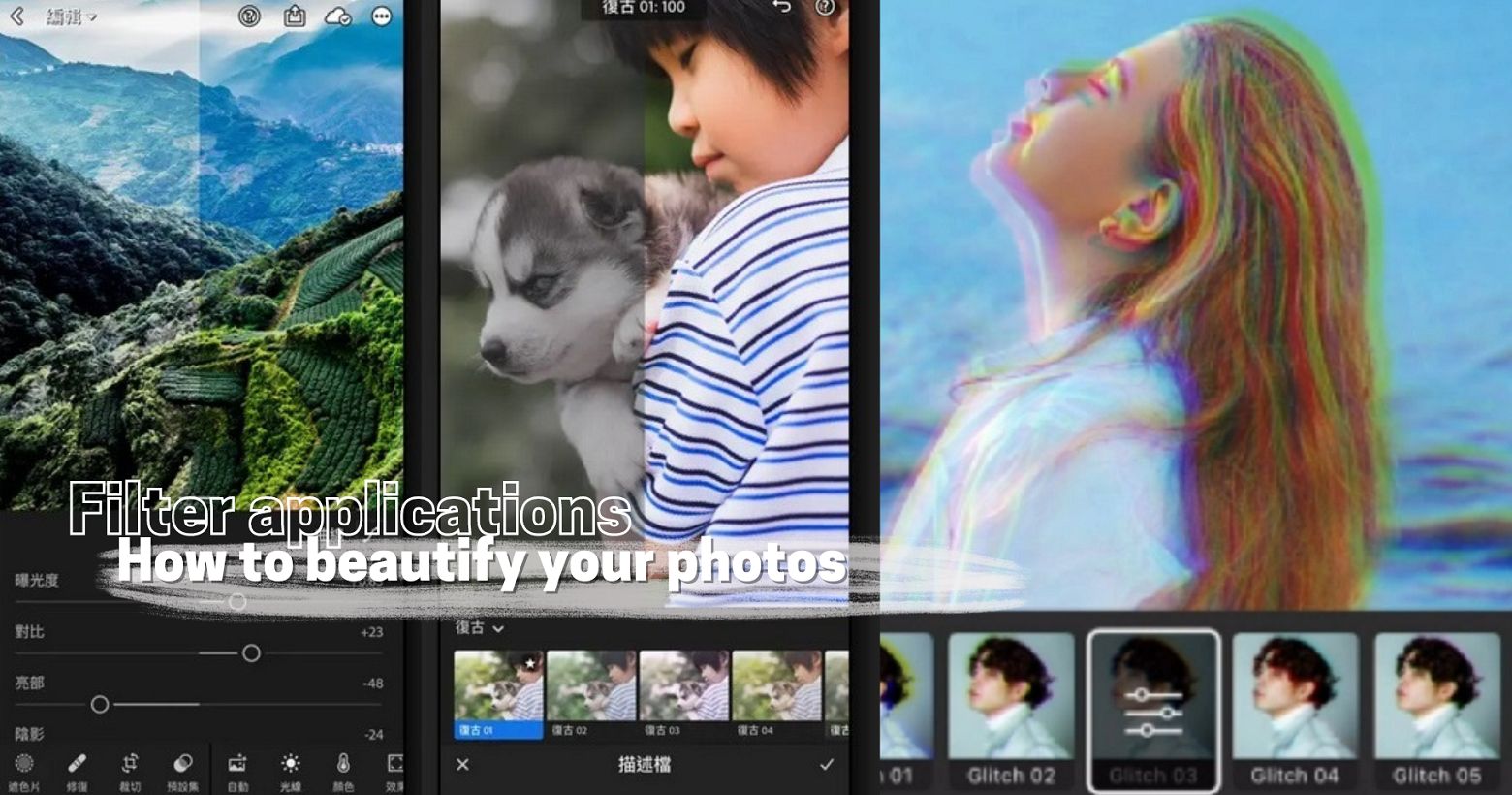Open the 效果 effects panel
Screen dimensions: 1512x795
pos(394,772)
